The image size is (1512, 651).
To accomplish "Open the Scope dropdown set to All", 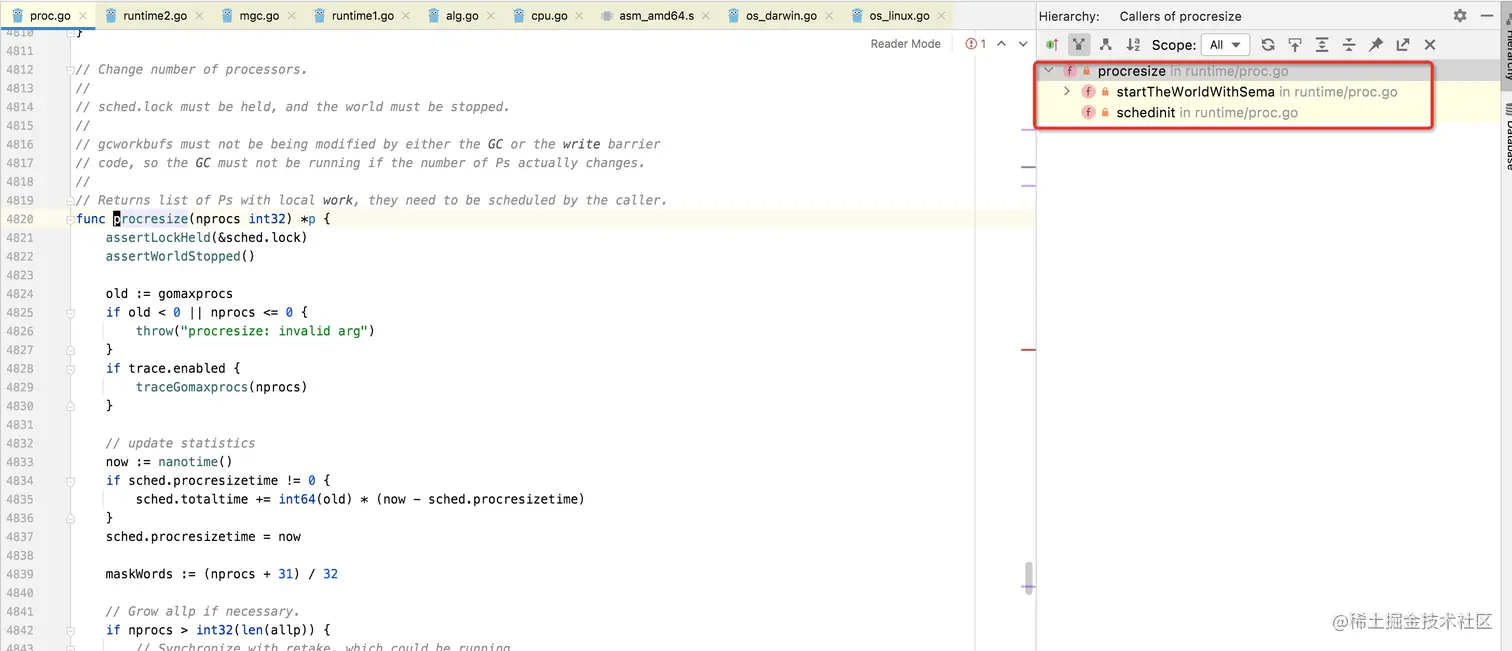I will tap(1225, 45).
